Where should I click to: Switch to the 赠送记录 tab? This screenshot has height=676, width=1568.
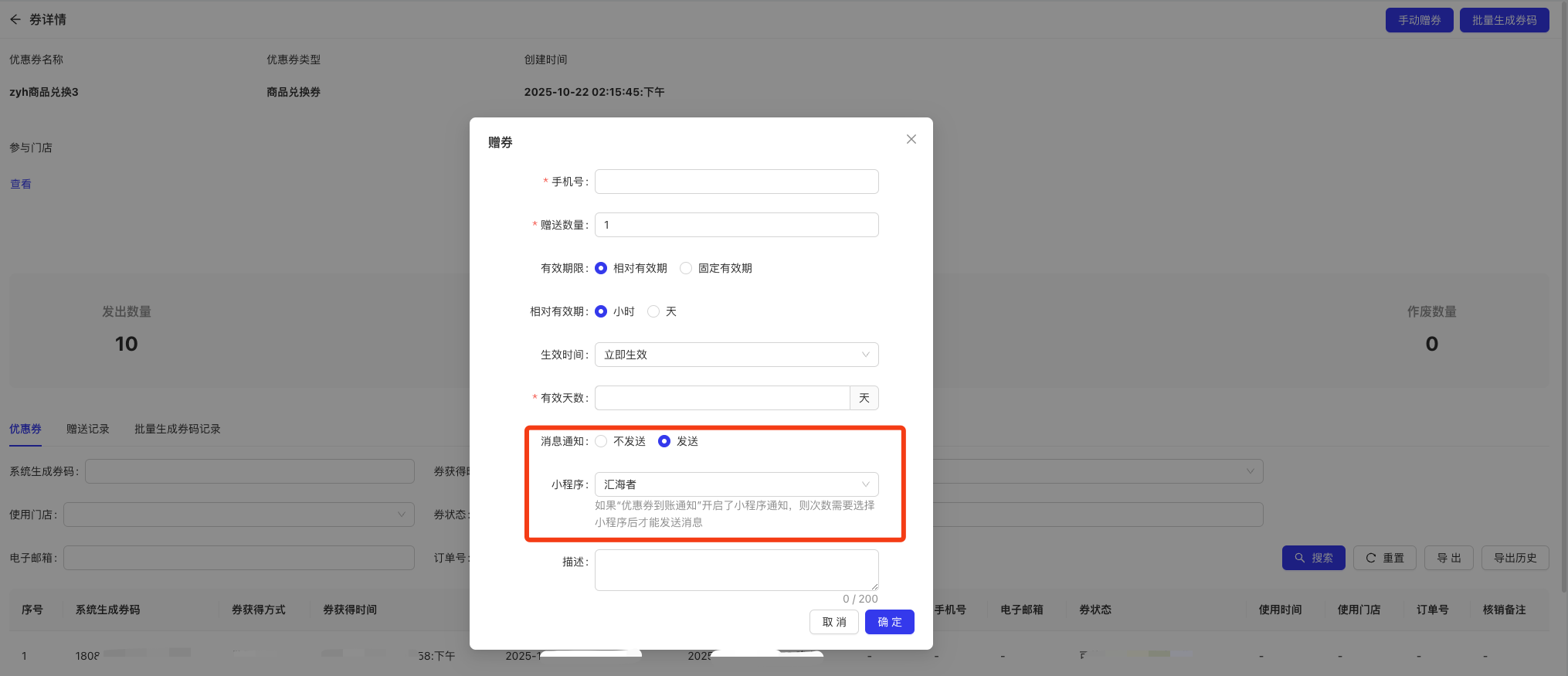pos(88,429)
